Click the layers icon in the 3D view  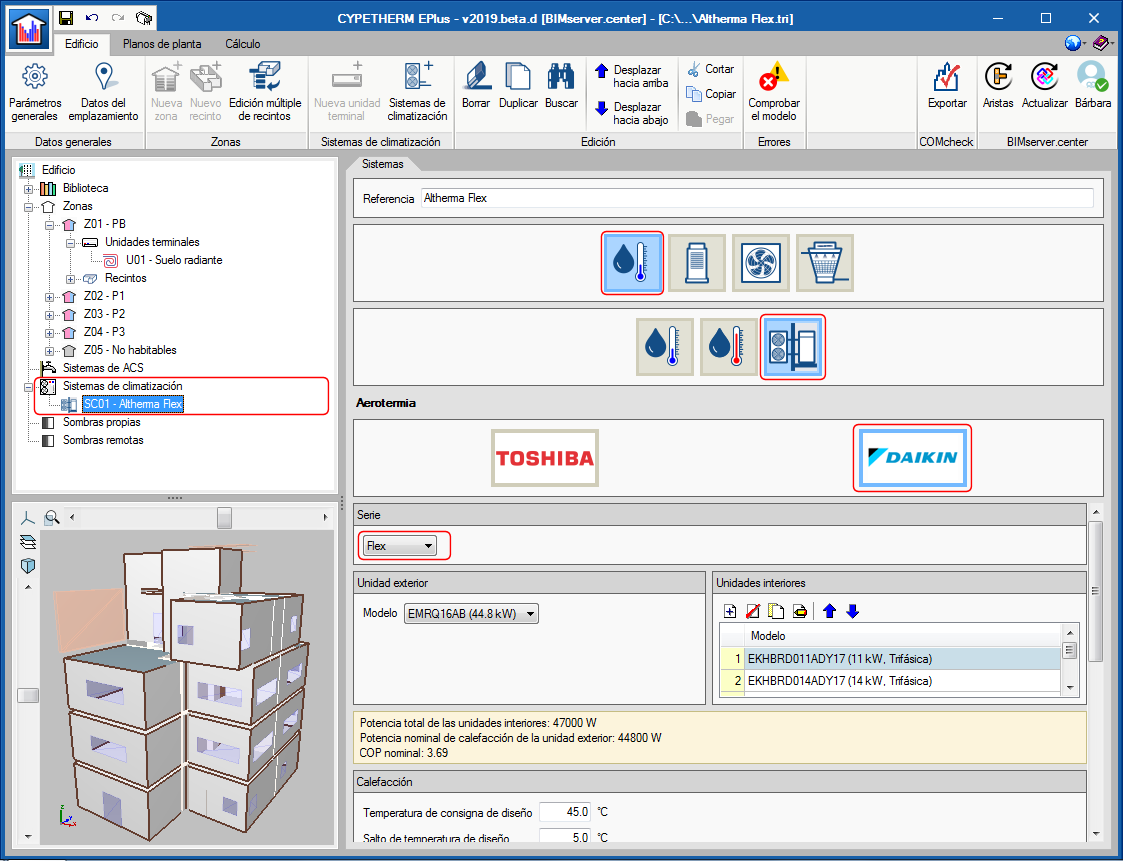pyautogui.click(x=28, y=542)
